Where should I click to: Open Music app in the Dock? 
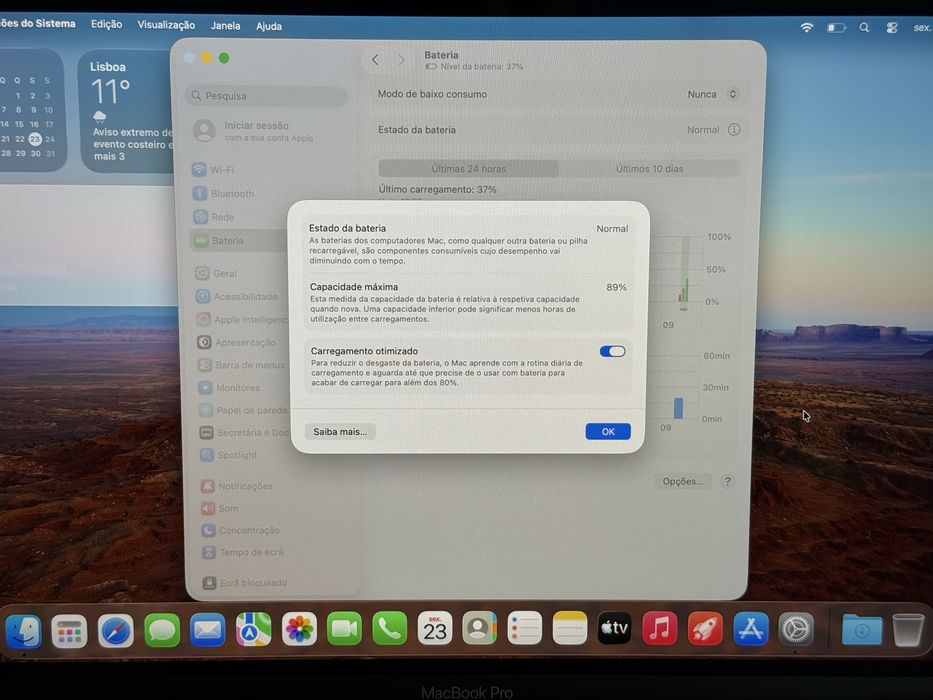(x=659, y=628)
